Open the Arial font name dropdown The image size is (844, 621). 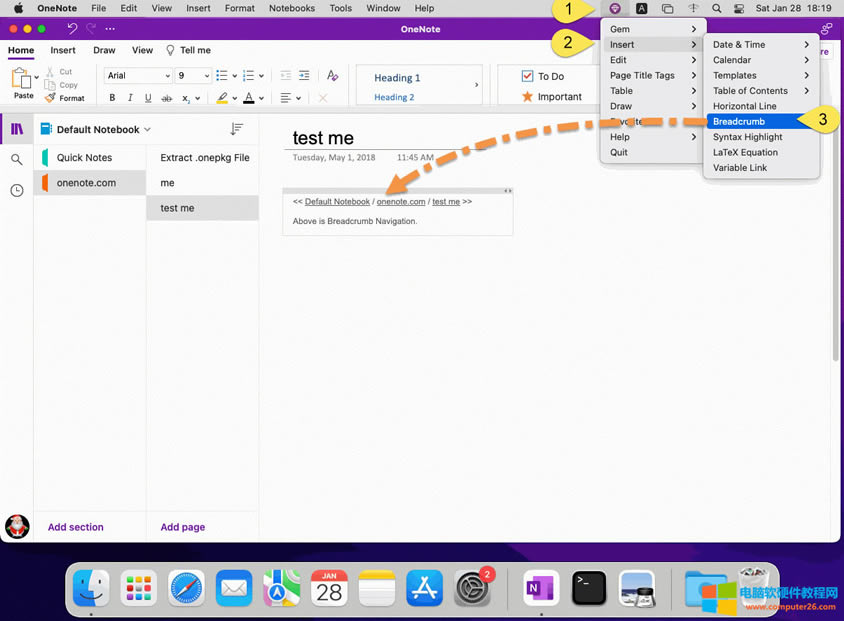(138, 76)
